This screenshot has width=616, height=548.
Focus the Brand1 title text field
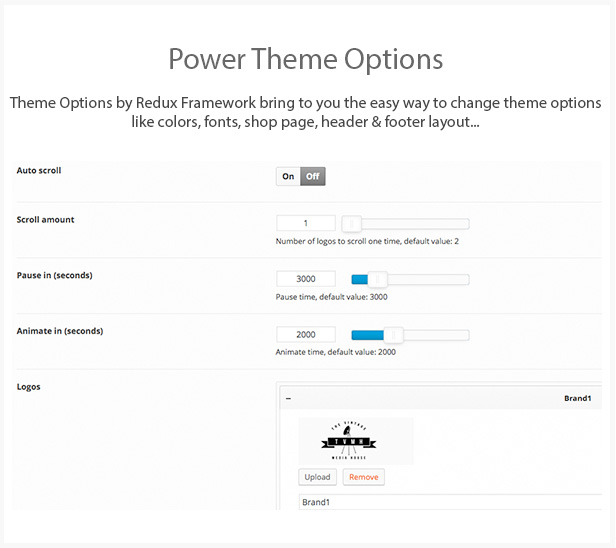pyautogui.click(x=450, y=502)
